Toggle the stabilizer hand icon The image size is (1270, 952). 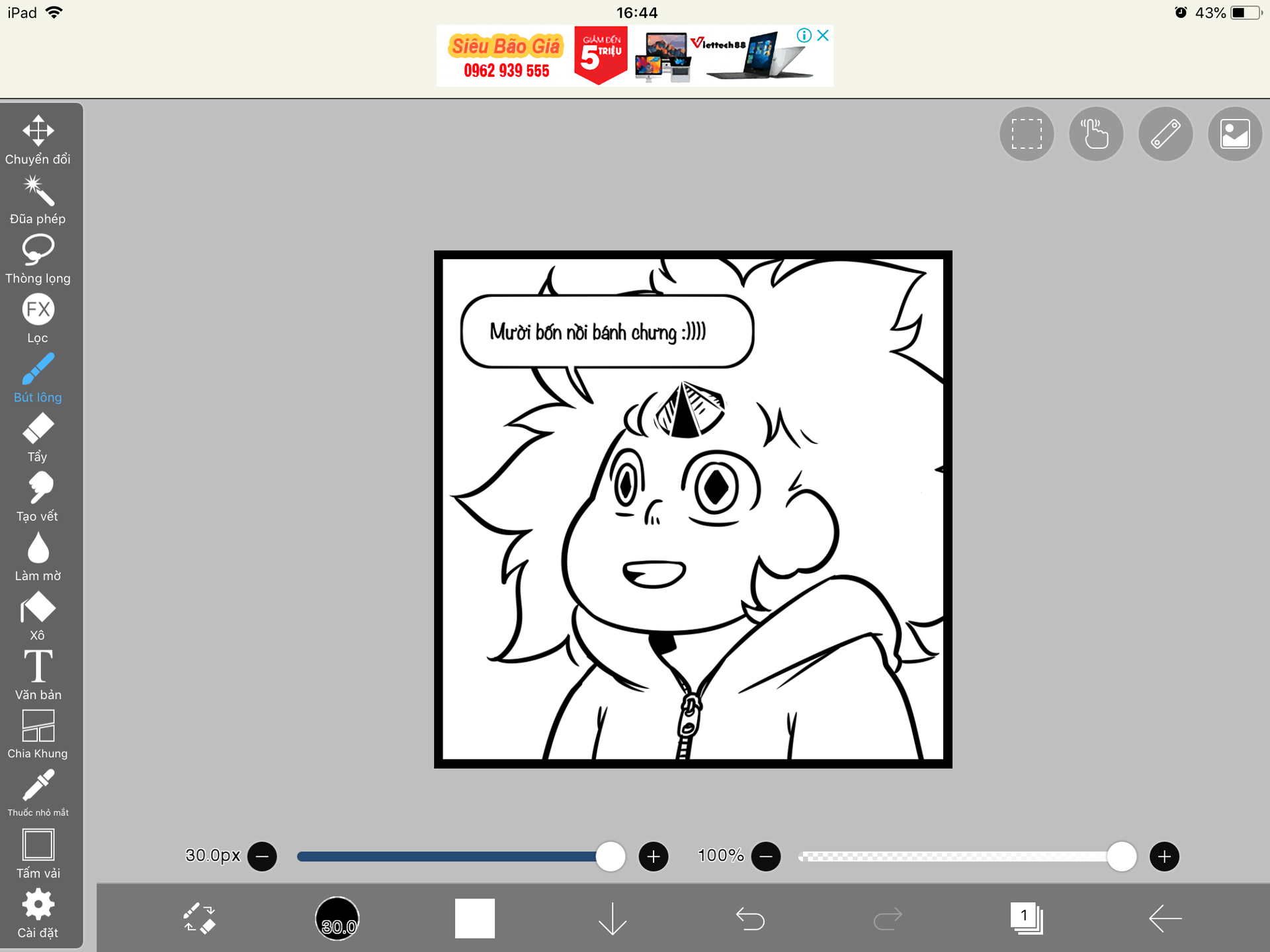(x=1096, y=134)
